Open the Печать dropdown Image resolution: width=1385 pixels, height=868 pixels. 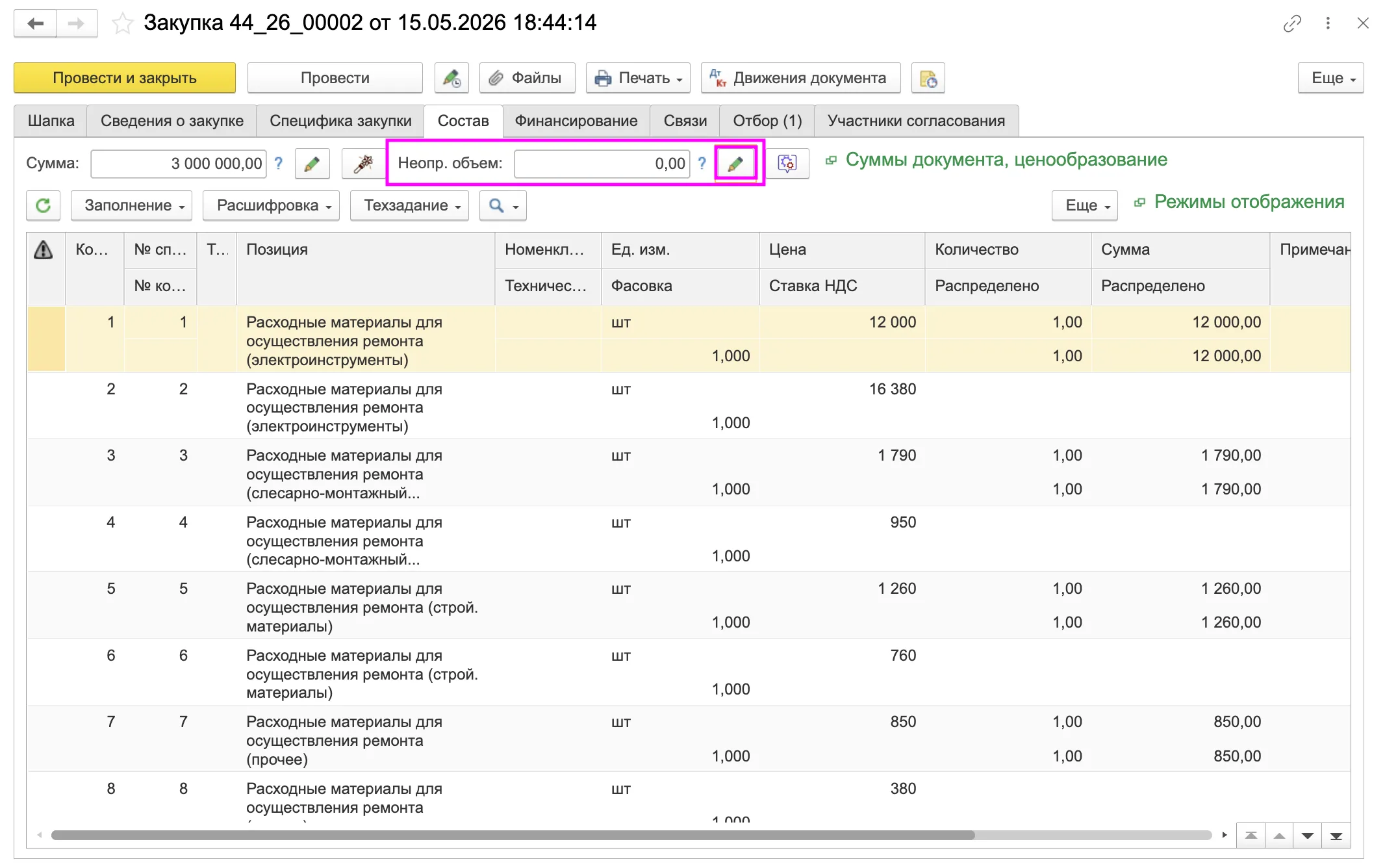point(638,78)
